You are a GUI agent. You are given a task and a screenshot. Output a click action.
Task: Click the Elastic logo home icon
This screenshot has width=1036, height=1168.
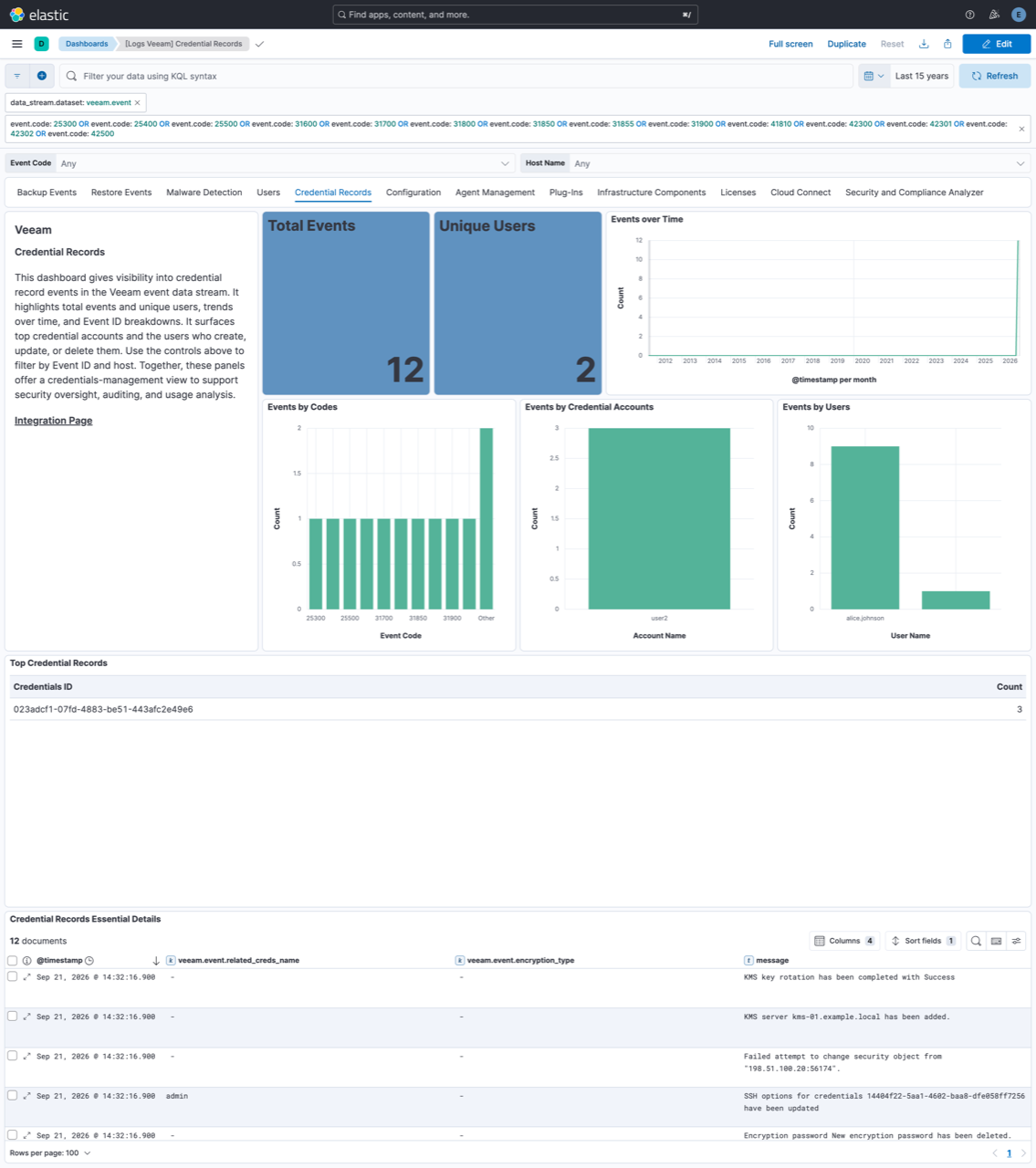[x=16, y=15]
